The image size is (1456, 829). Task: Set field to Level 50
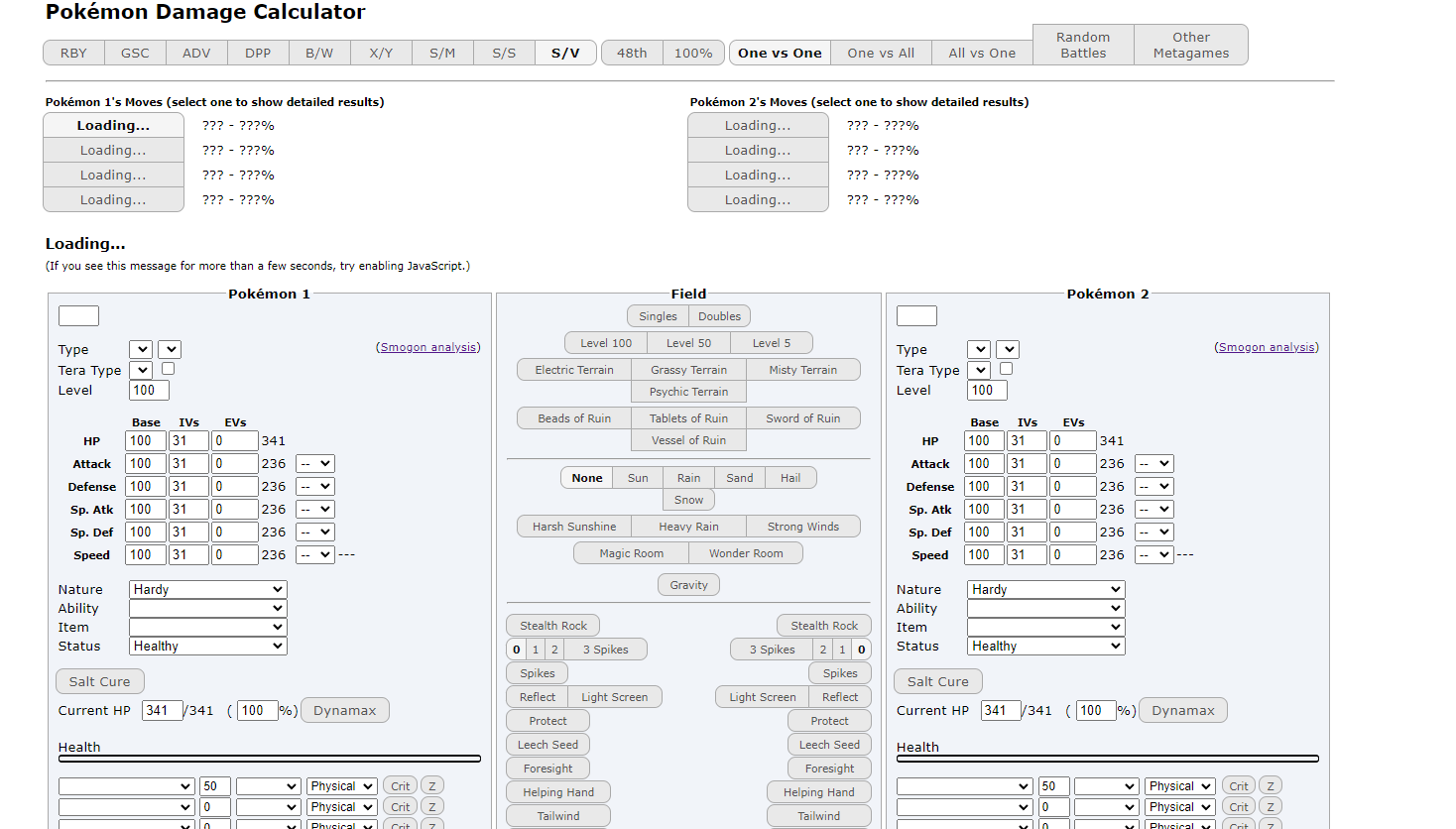[688, 343]
